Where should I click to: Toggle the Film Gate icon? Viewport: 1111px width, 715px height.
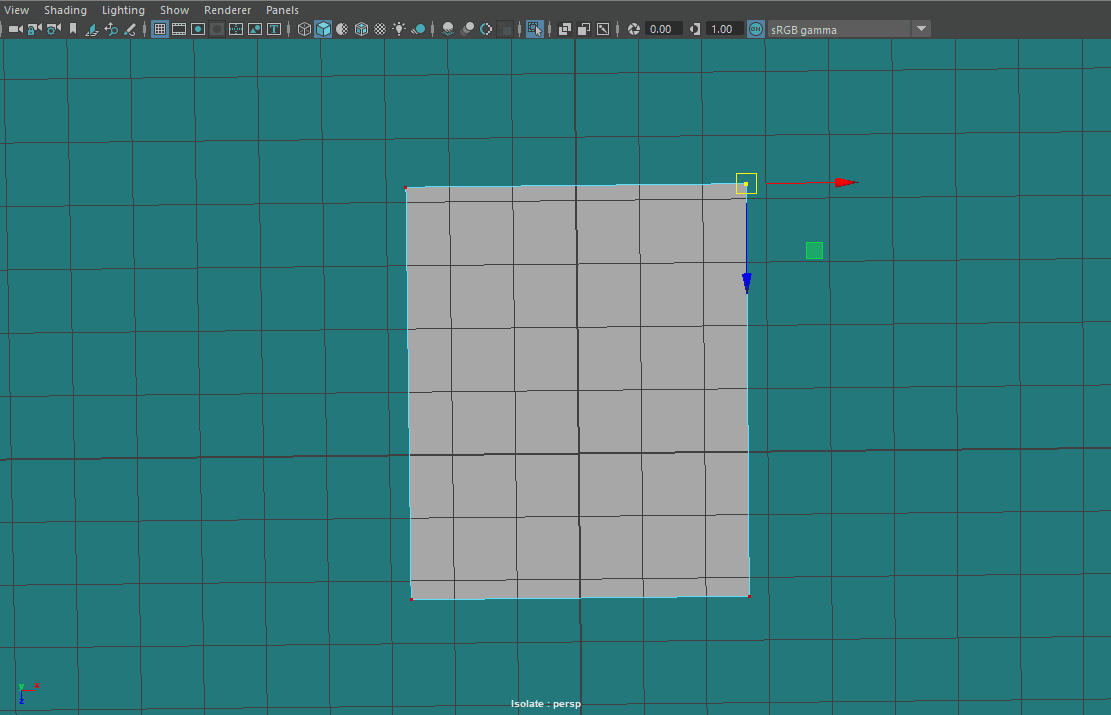point(179,29)
